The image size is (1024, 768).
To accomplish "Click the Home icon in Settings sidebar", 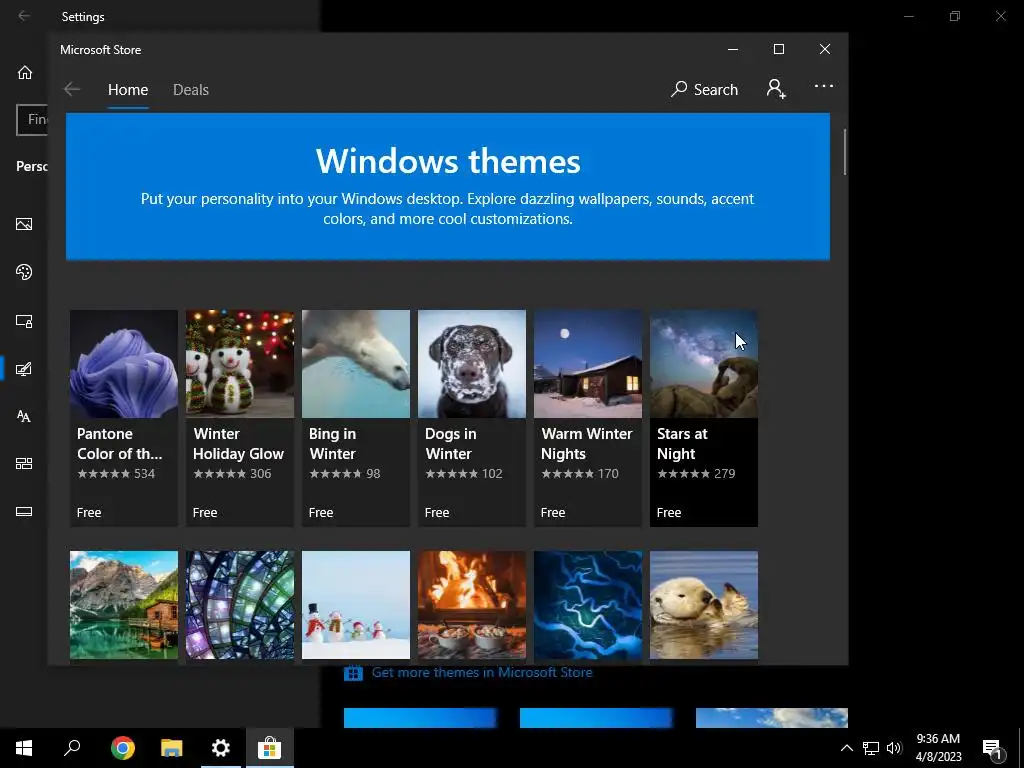I will (25, 72).
